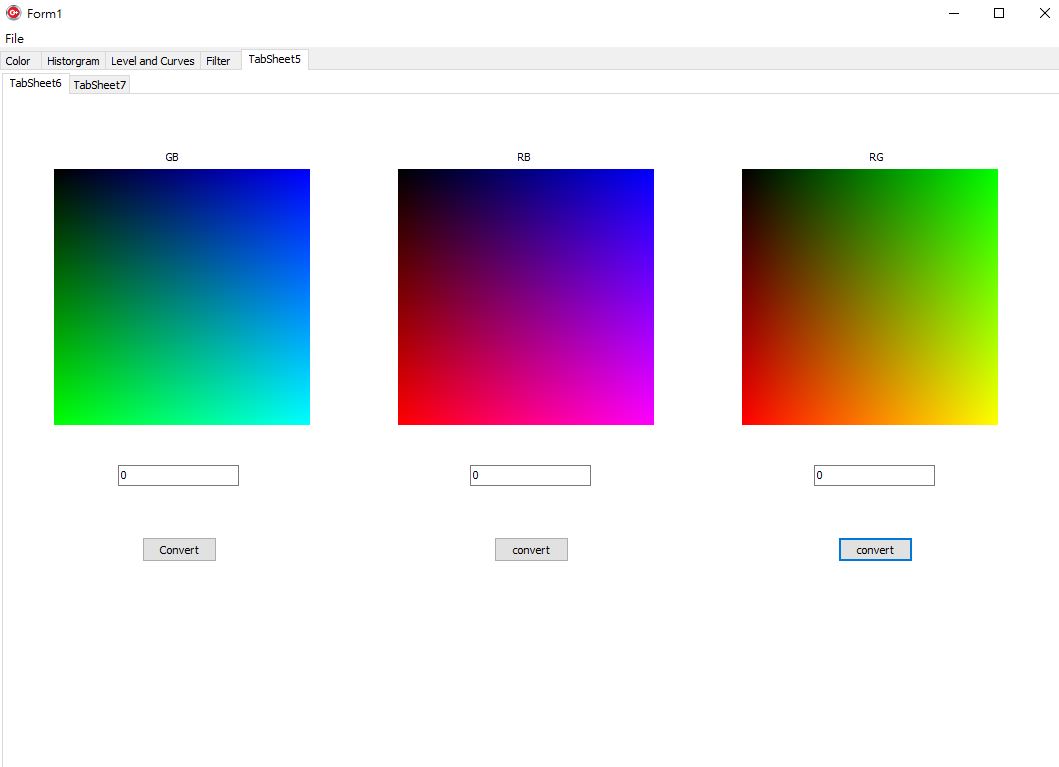This screenshot has width=1059, height=767.
Task: Click the GB label text
Action: (172, 157)
